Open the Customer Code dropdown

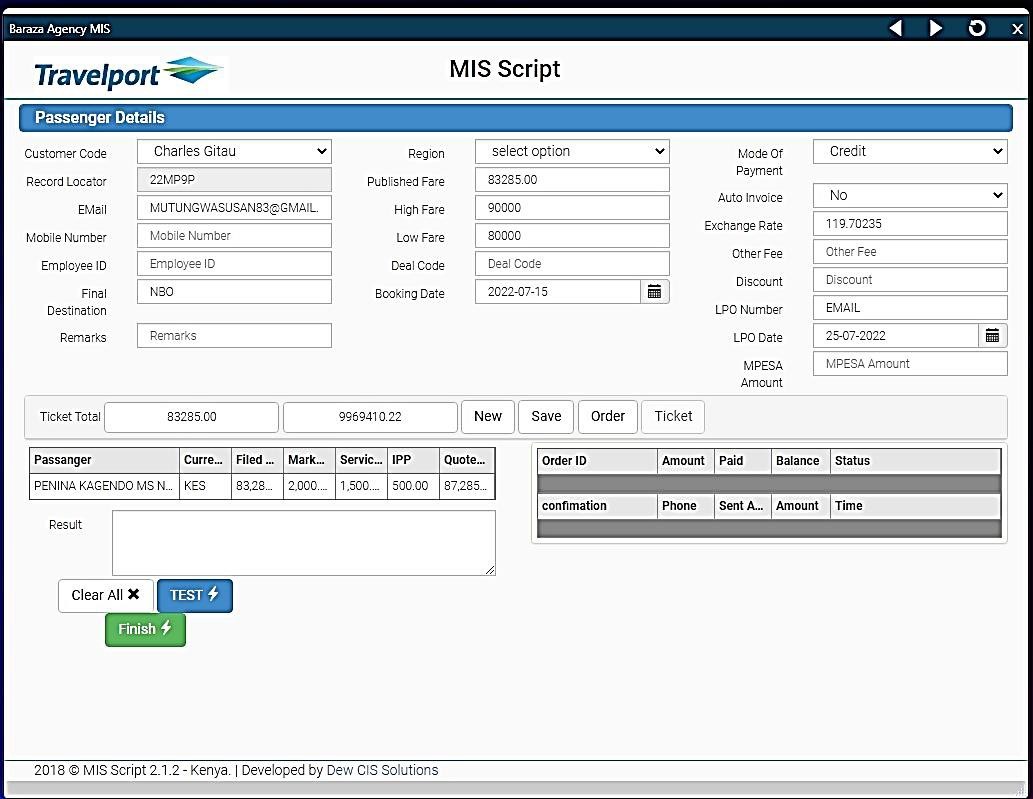[x=234, y=152]
